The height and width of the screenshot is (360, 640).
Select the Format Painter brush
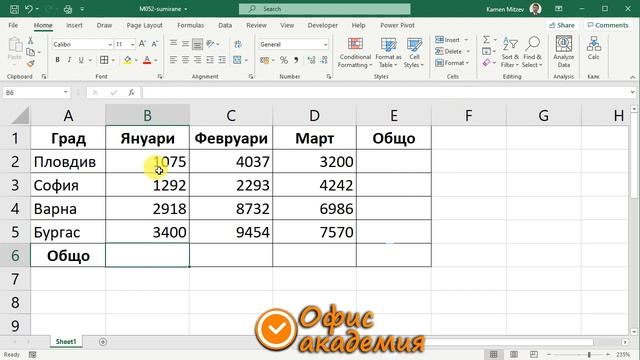30,63
